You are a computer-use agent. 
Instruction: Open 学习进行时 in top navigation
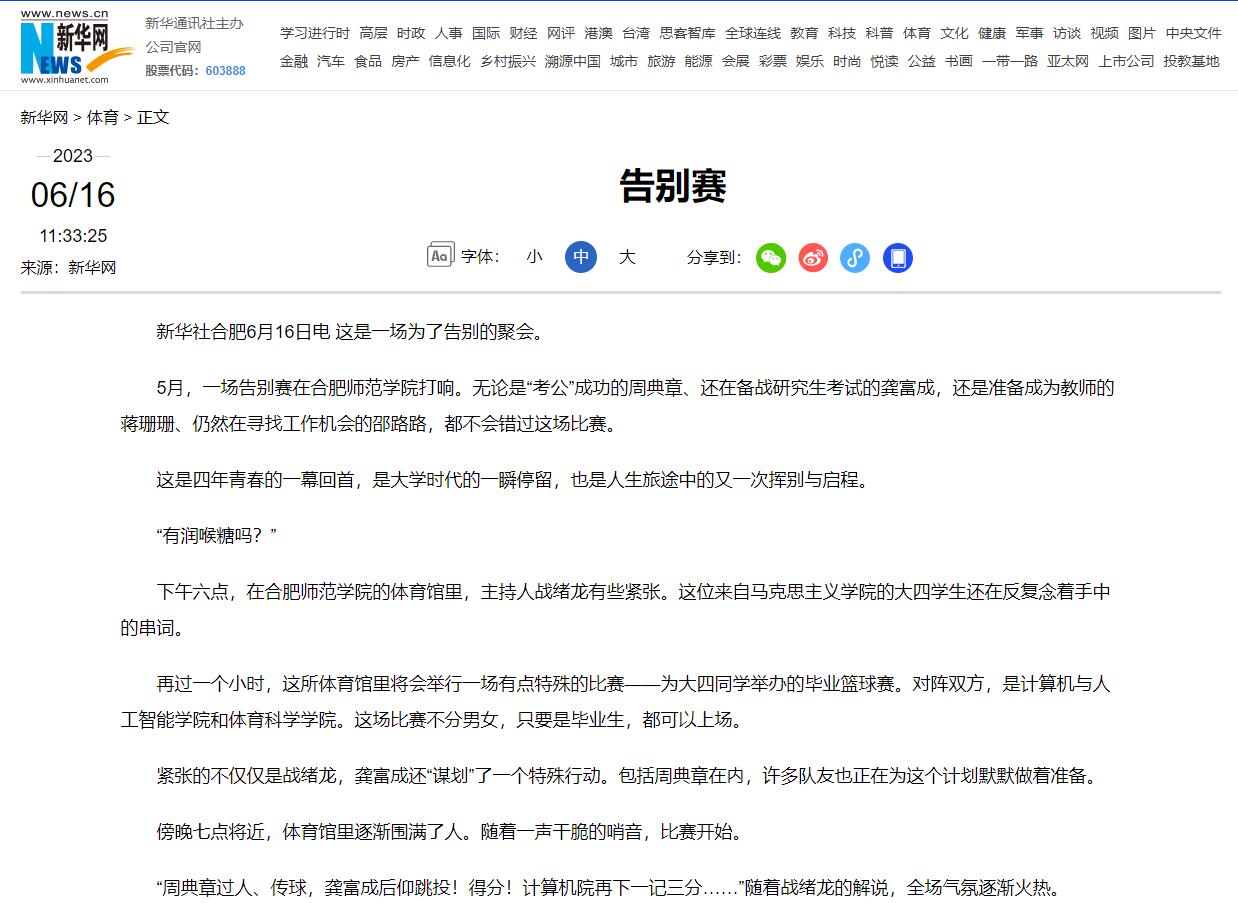point(315,33)
